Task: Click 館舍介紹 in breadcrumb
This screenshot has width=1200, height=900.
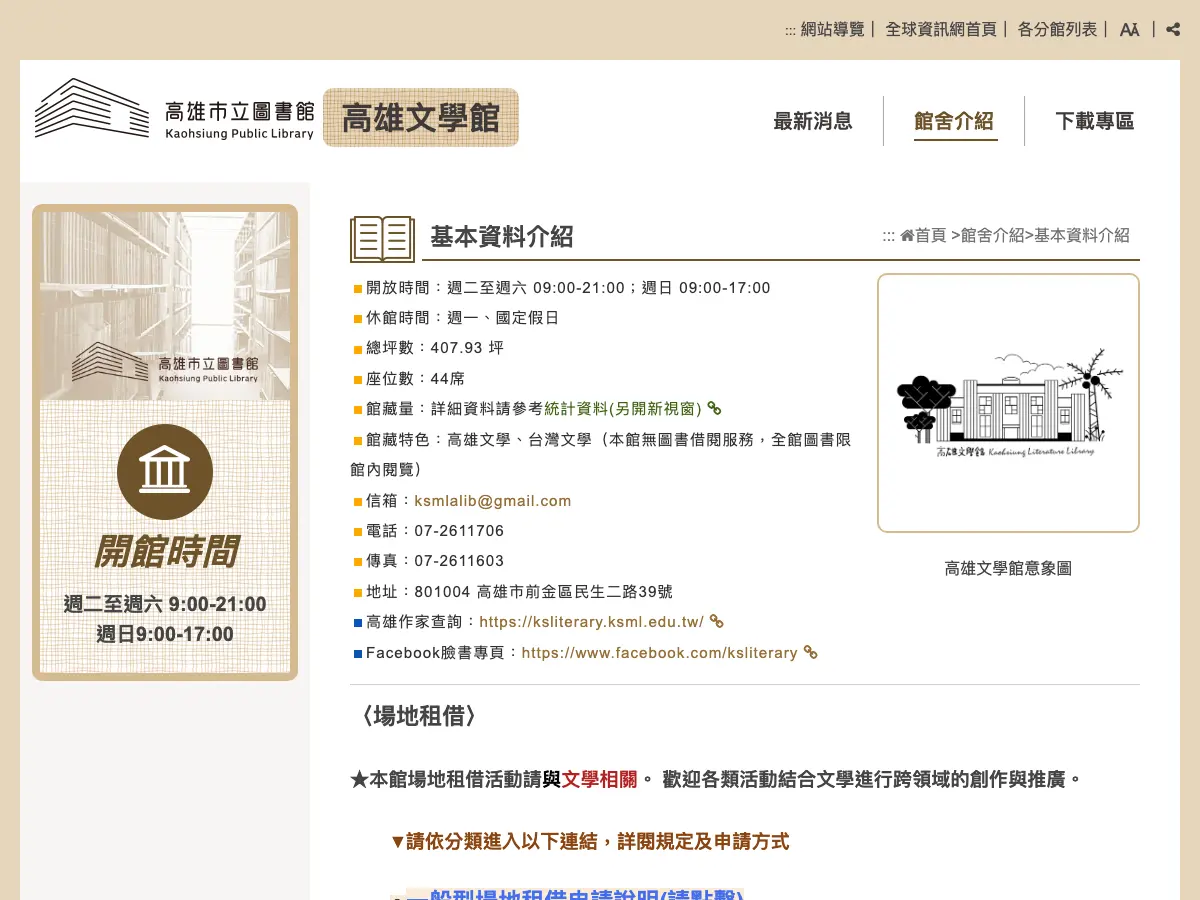Action: (x=992, y=236)
